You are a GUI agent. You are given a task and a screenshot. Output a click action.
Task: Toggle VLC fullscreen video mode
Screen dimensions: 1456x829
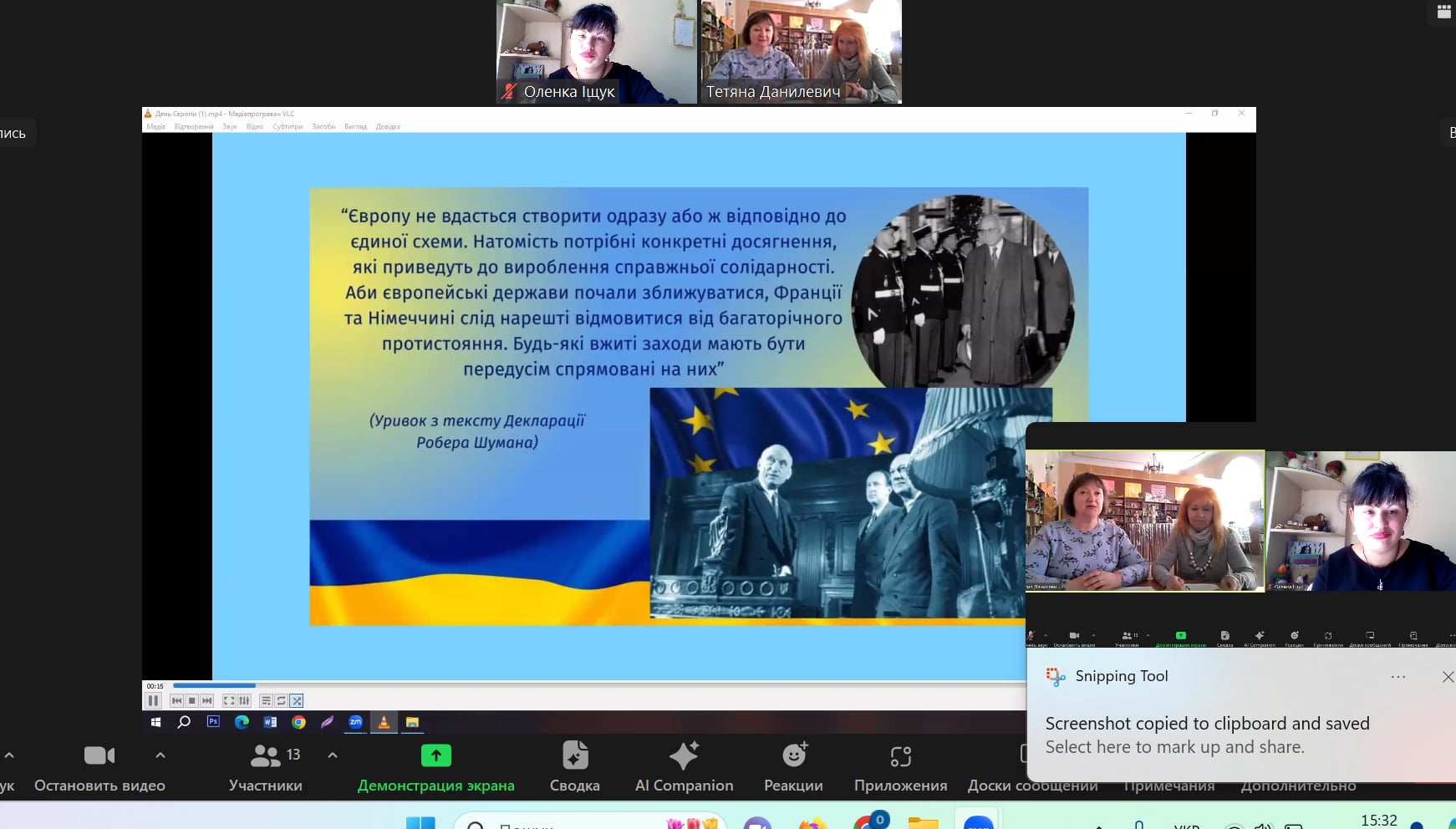pyautogui.click(x=228, y=701)
